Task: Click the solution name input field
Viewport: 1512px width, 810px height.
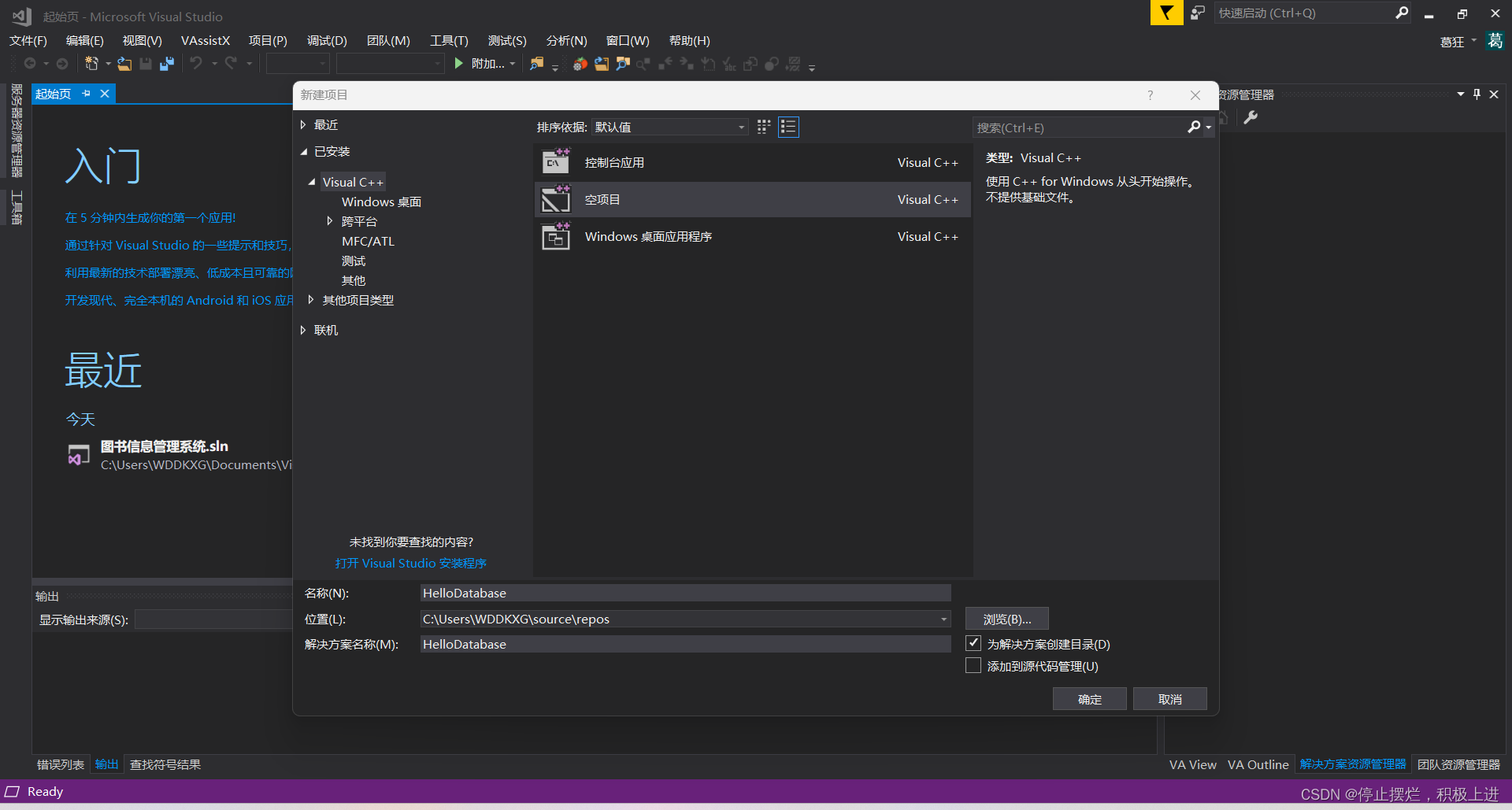Action: (x=685, y=645)
